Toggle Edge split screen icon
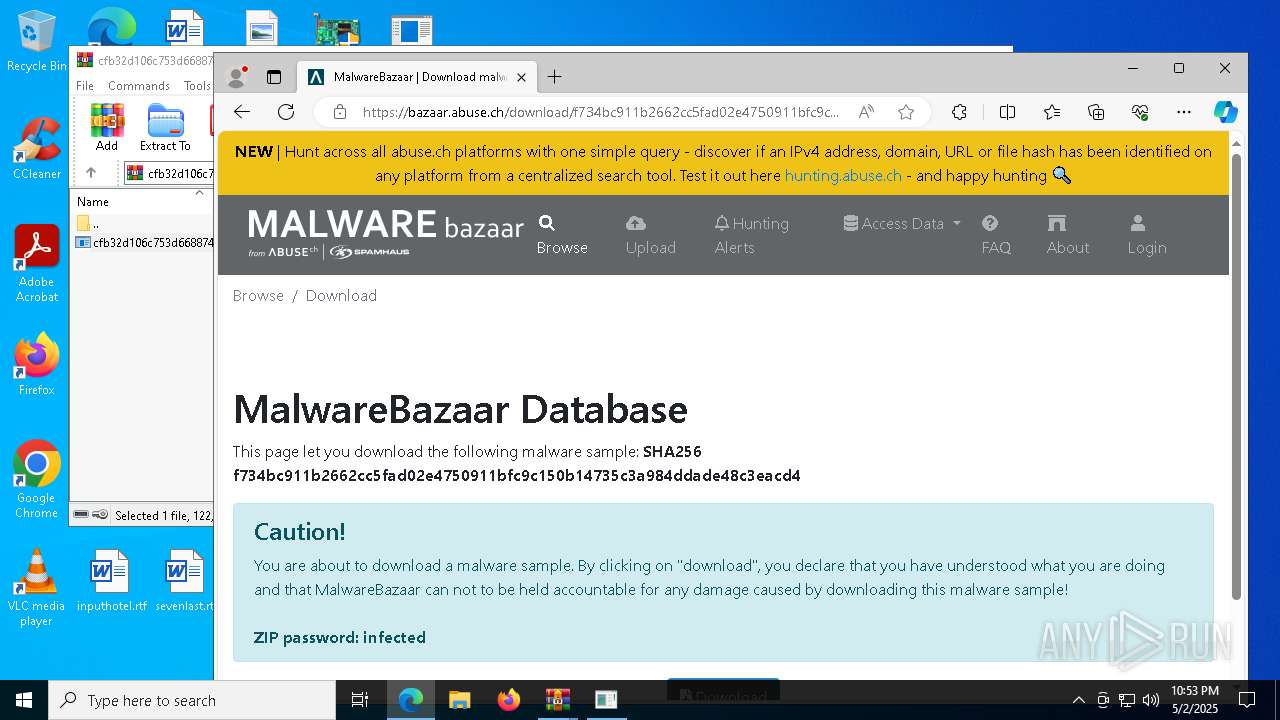Screen dimensions: 1280x720 [x=1008, y=112]
